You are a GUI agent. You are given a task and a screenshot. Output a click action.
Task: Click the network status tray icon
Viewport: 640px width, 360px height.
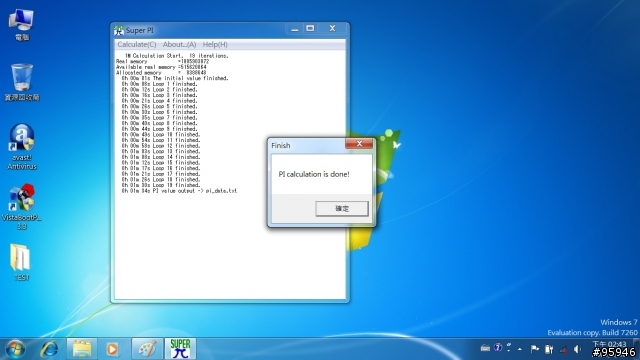click(x=564, y=349)
